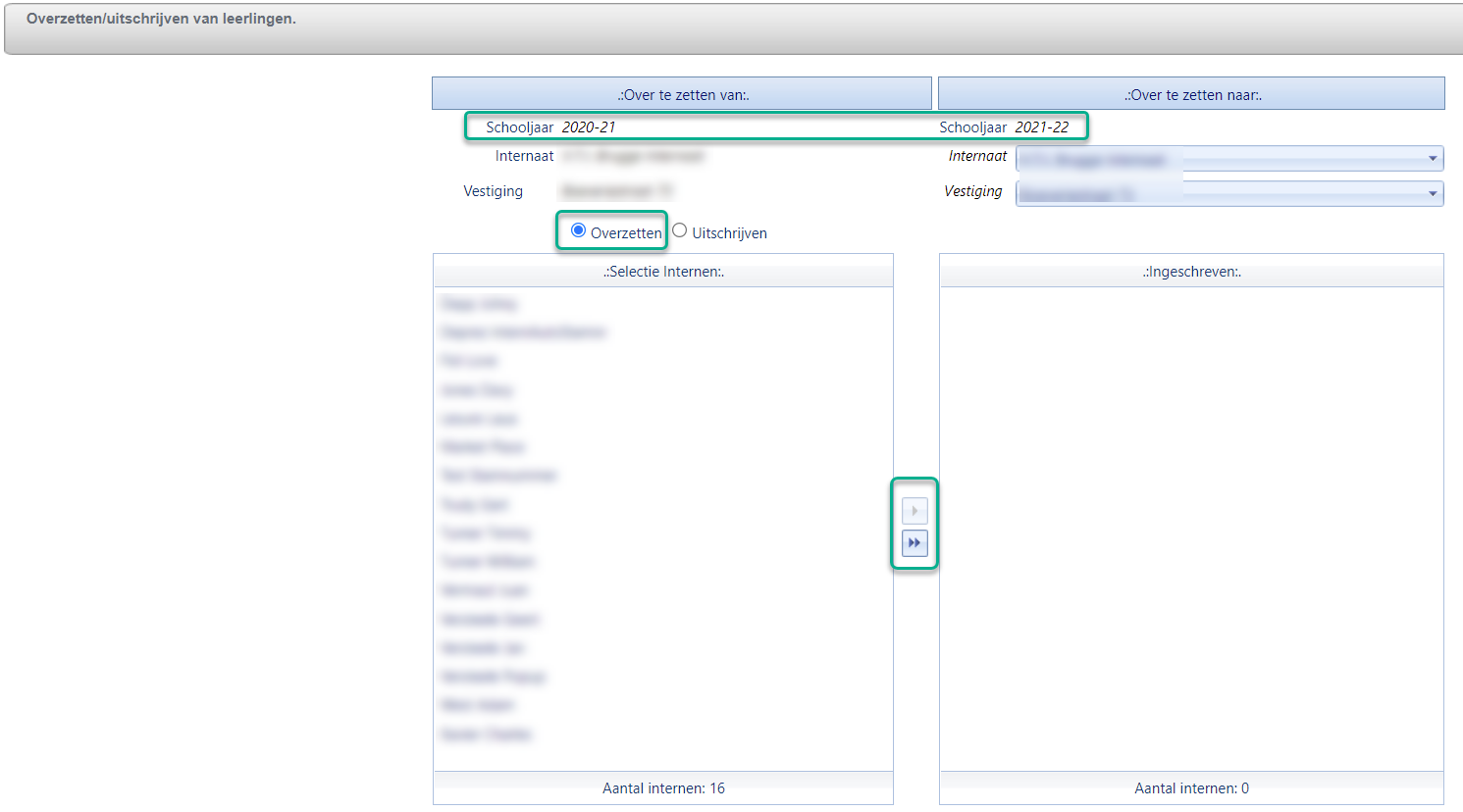Viewport: 1463px width, 812px height.
Task: Expand the destination Vestiging dropdown
Action: coord(1432,194)
